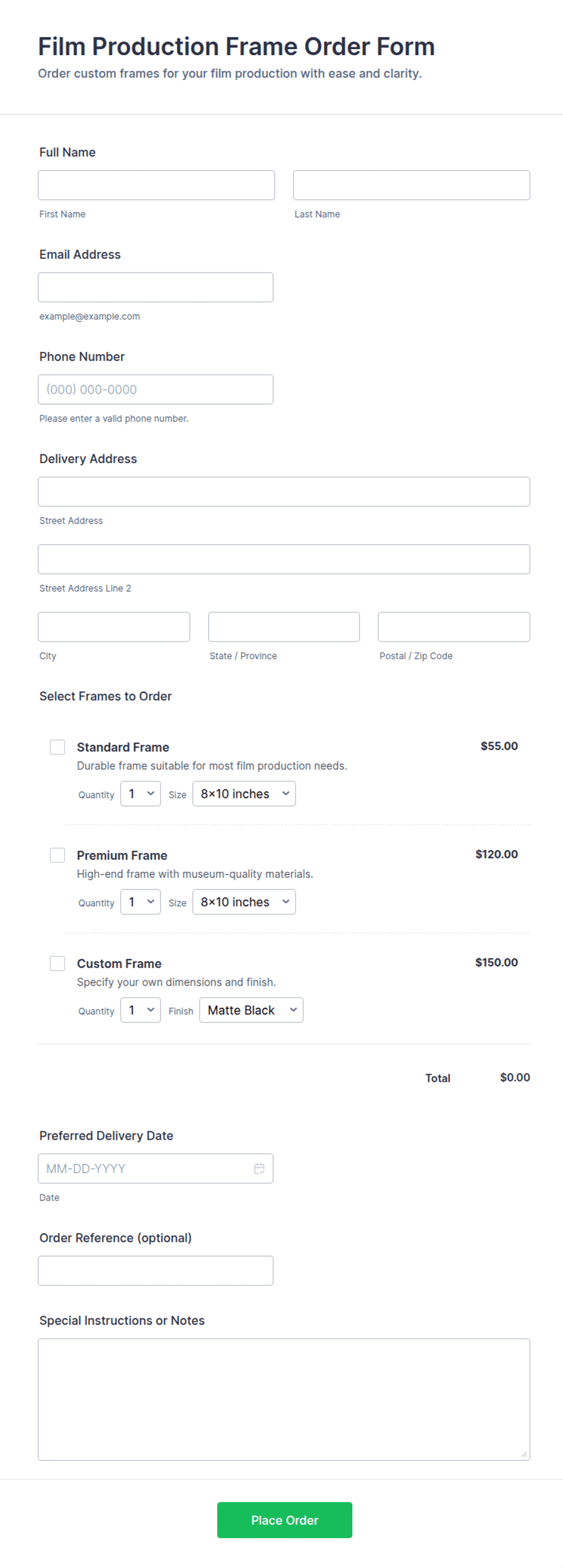Click the Place Order button
The height and width of the screenshot is (1568, 563).
pos(285,1520)
